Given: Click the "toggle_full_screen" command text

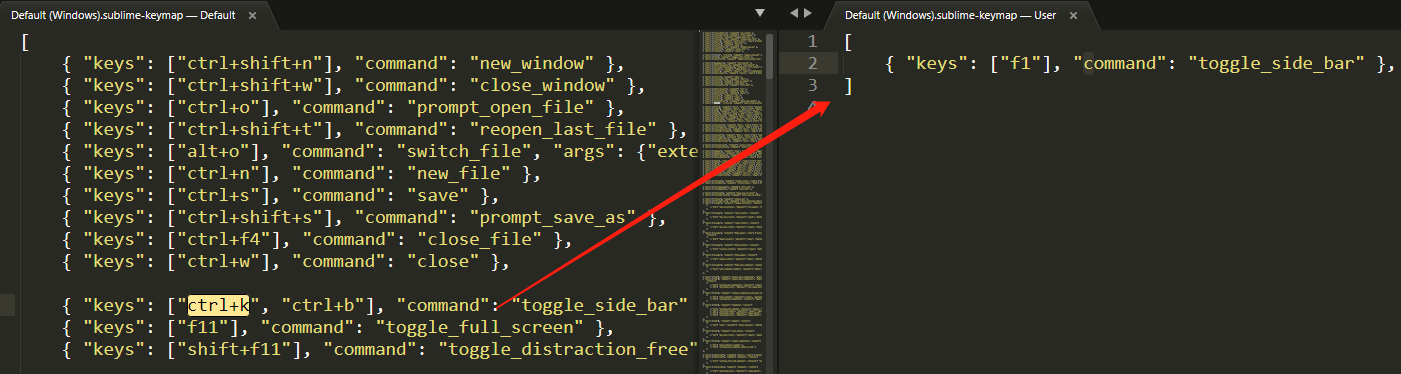Looking at the screenshot, I should 478,326.
